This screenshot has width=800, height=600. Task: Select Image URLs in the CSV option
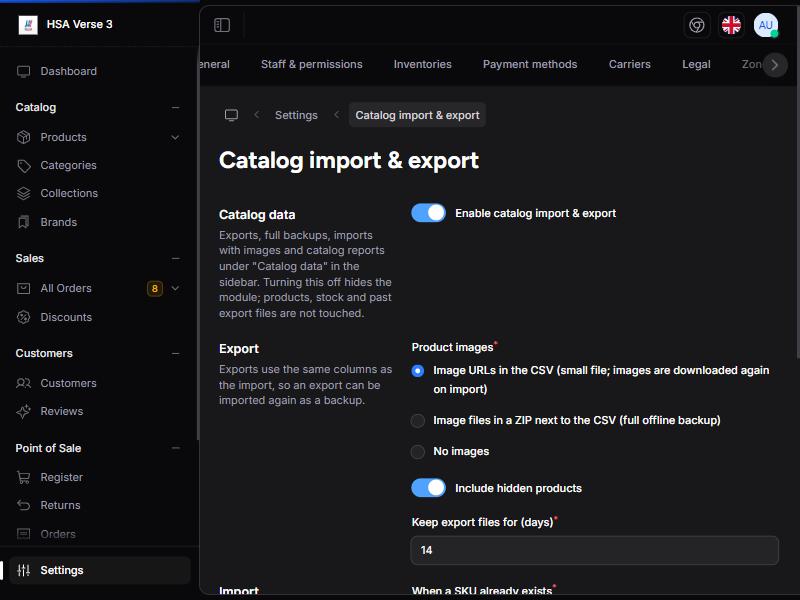point(417,371)
